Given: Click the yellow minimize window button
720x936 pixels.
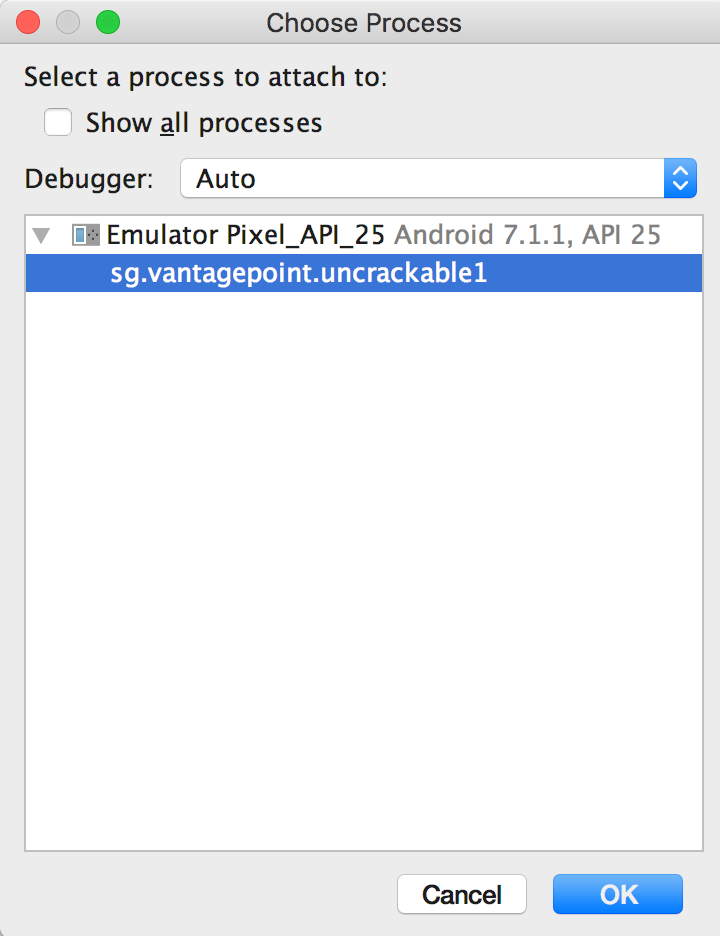Looking at the screenshot, I should coord(68,22).
